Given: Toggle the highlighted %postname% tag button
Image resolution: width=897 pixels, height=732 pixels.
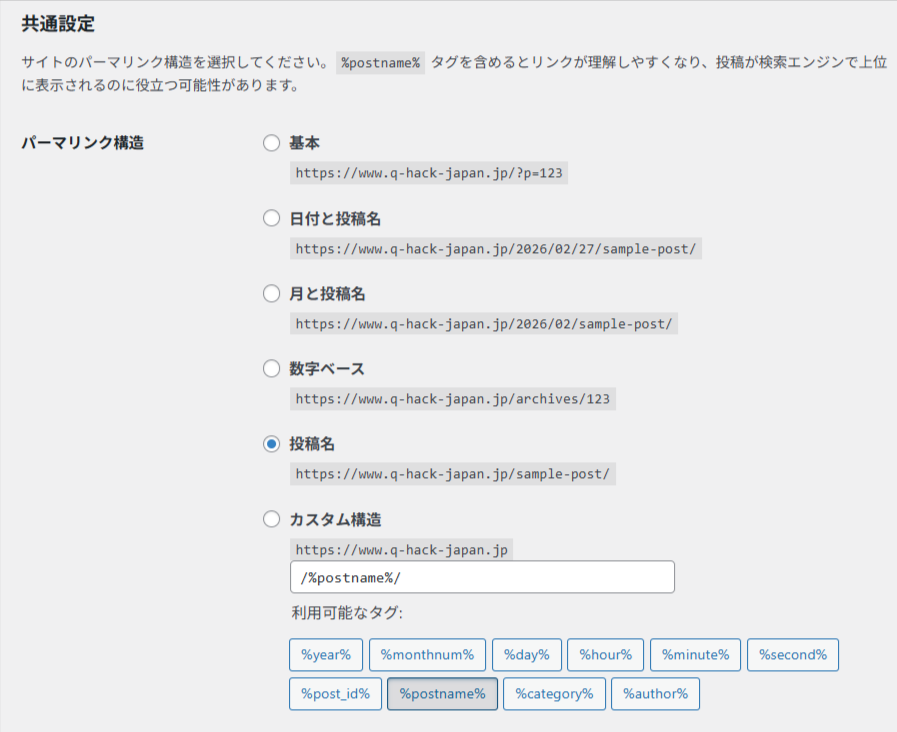Looking at the screenshot, I should [x=442, y=694].
